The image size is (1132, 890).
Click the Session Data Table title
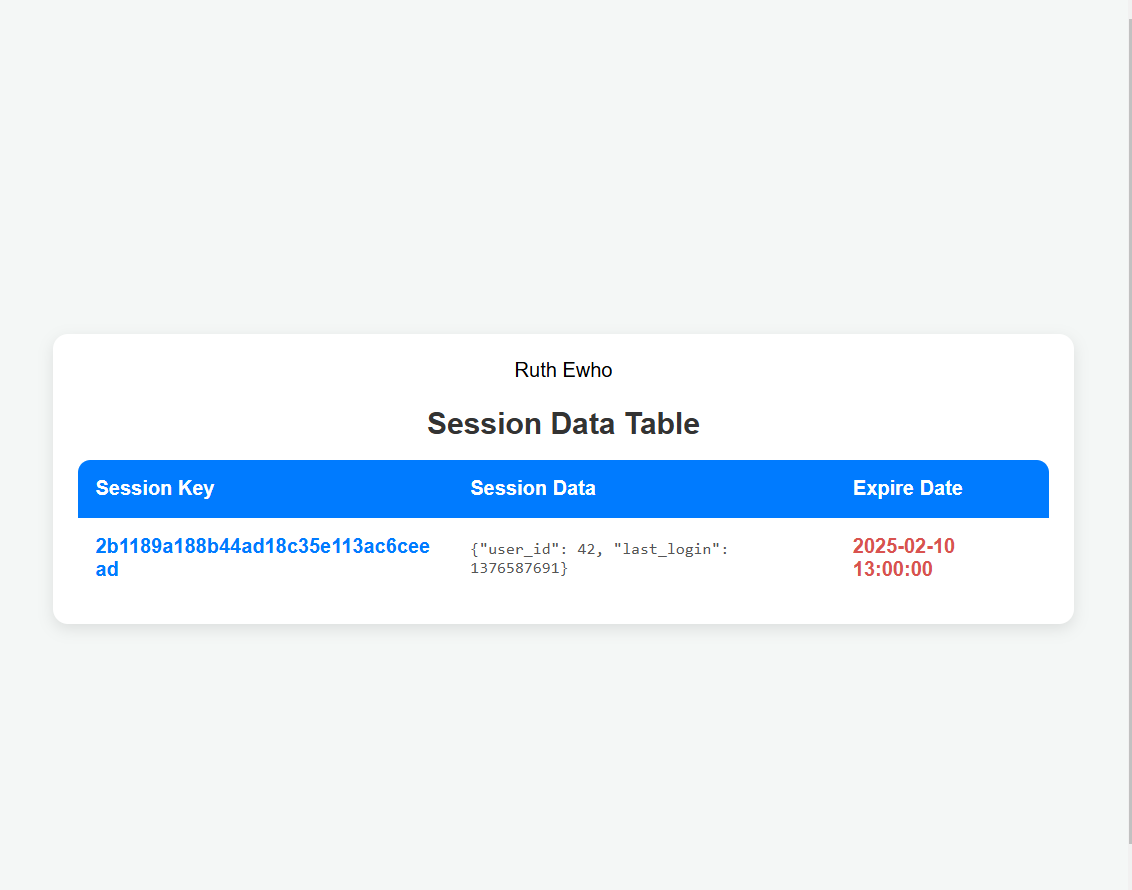click(563, 423)
